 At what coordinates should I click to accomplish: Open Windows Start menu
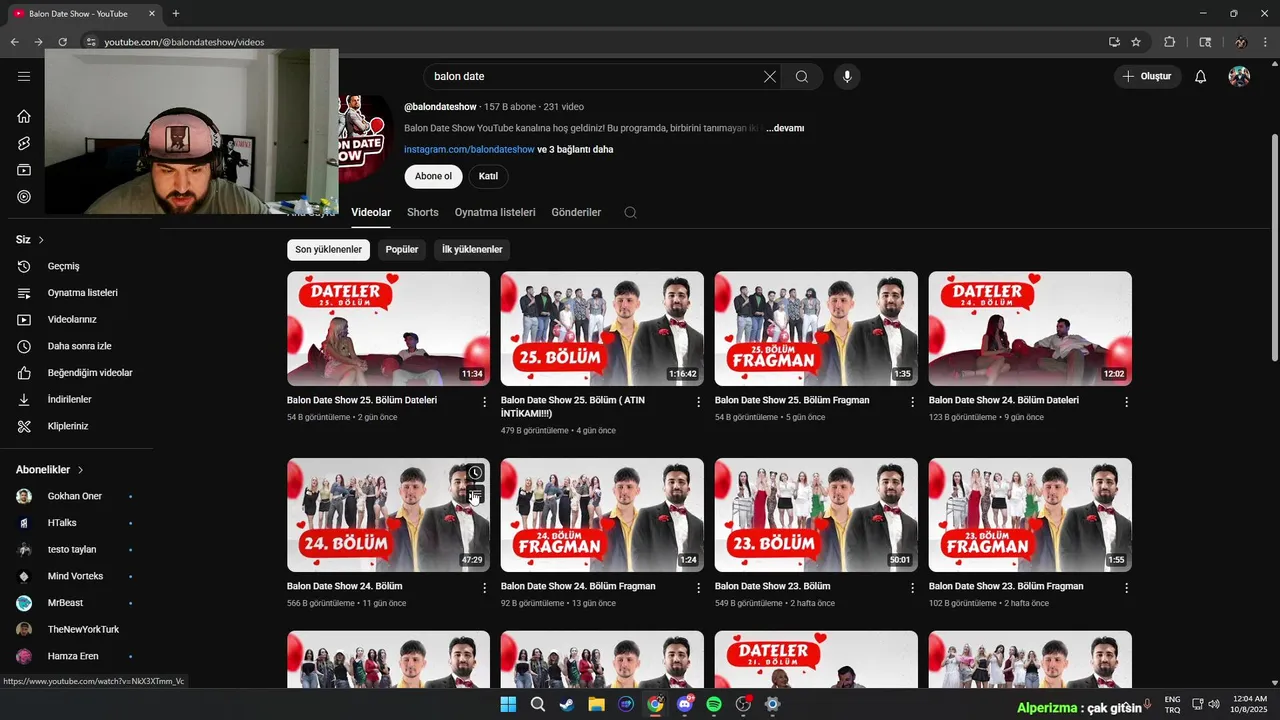(x=508, y=704)
